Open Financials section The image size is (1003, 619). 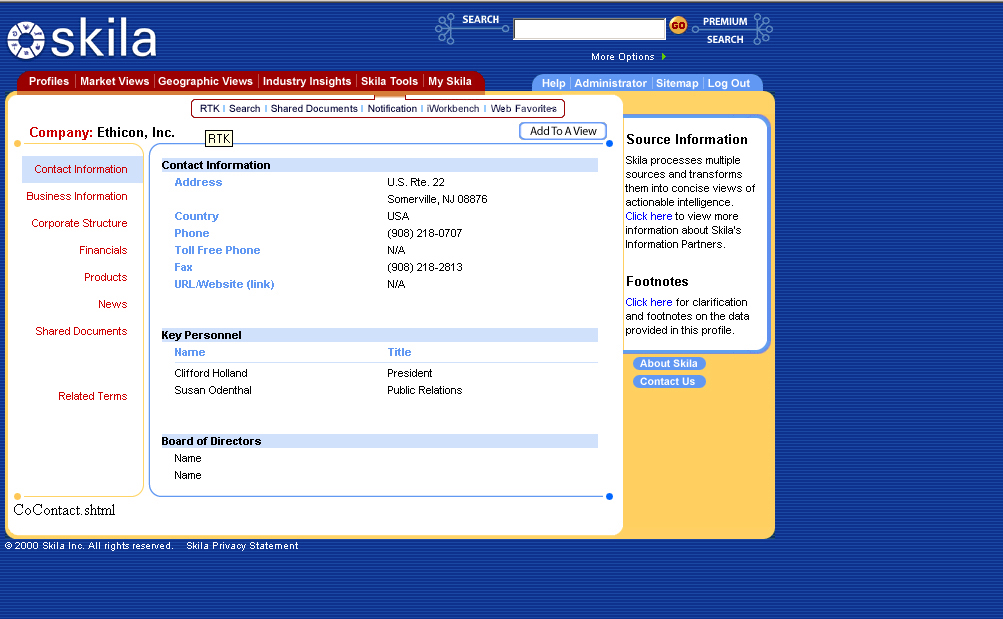(x=103, y=250)
